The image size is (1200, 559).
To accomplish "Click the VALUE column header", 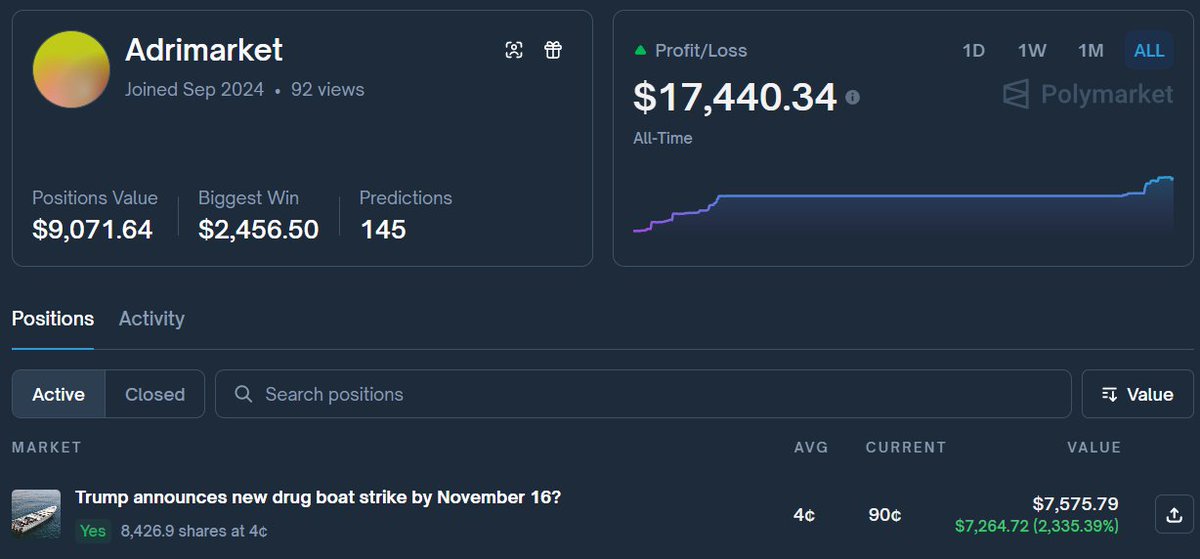I will pos(1094,447).
